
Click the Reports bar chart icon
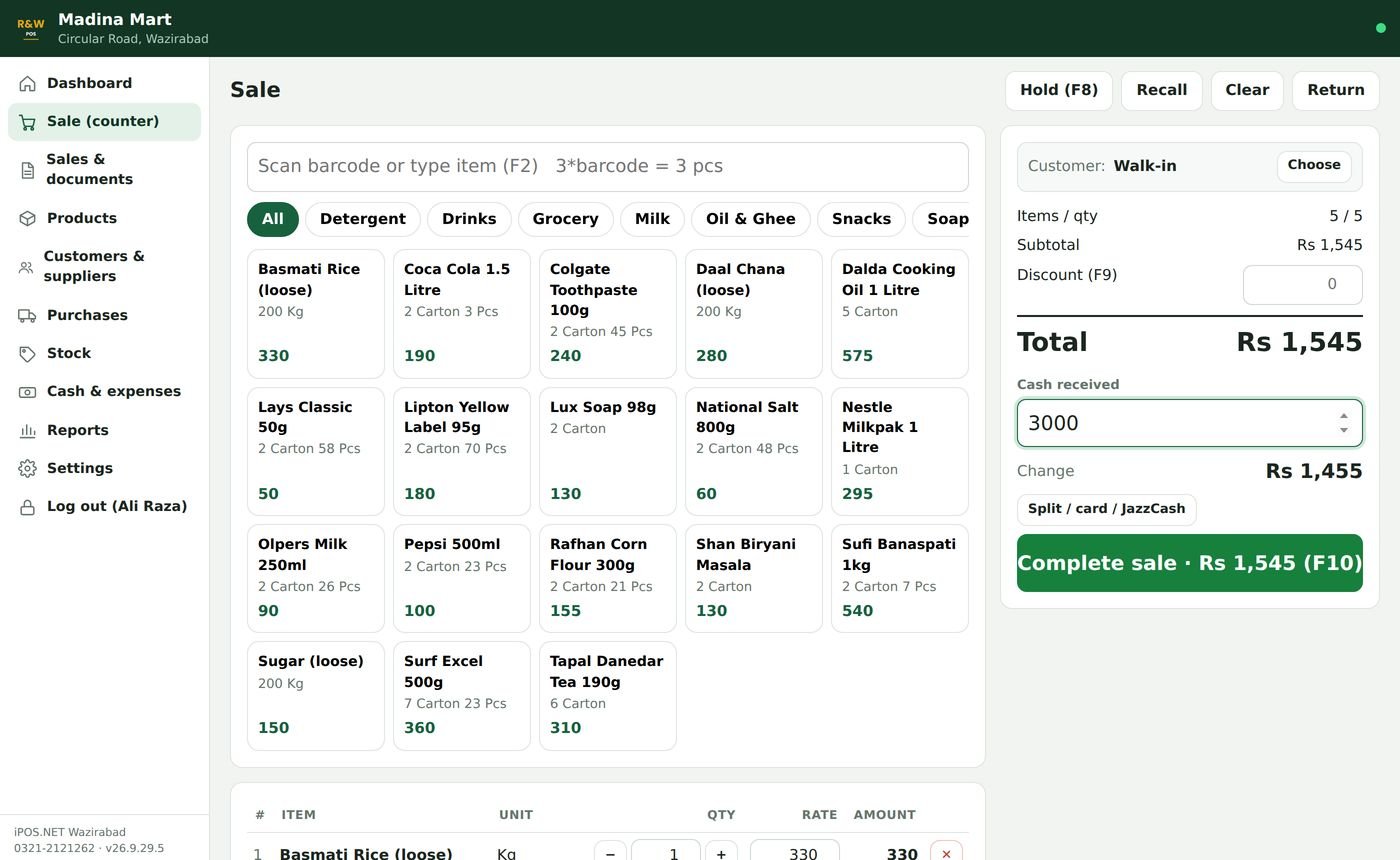tap(27, 431)
